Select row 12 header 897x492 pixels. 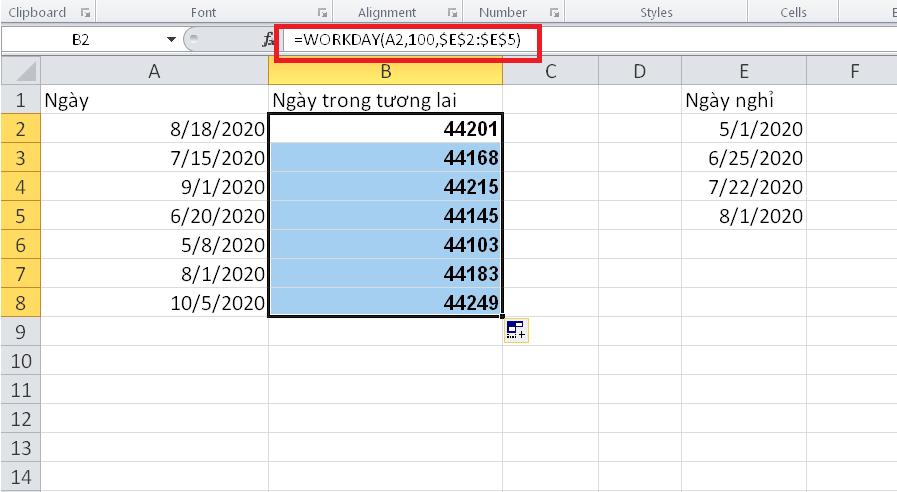(21, 419)
